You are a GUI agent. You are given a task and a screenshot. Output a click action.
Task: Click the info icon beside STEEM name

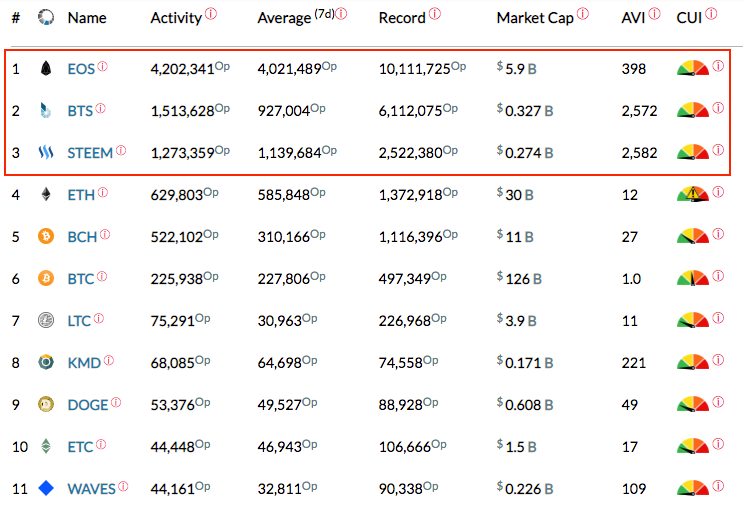(121, 150)
